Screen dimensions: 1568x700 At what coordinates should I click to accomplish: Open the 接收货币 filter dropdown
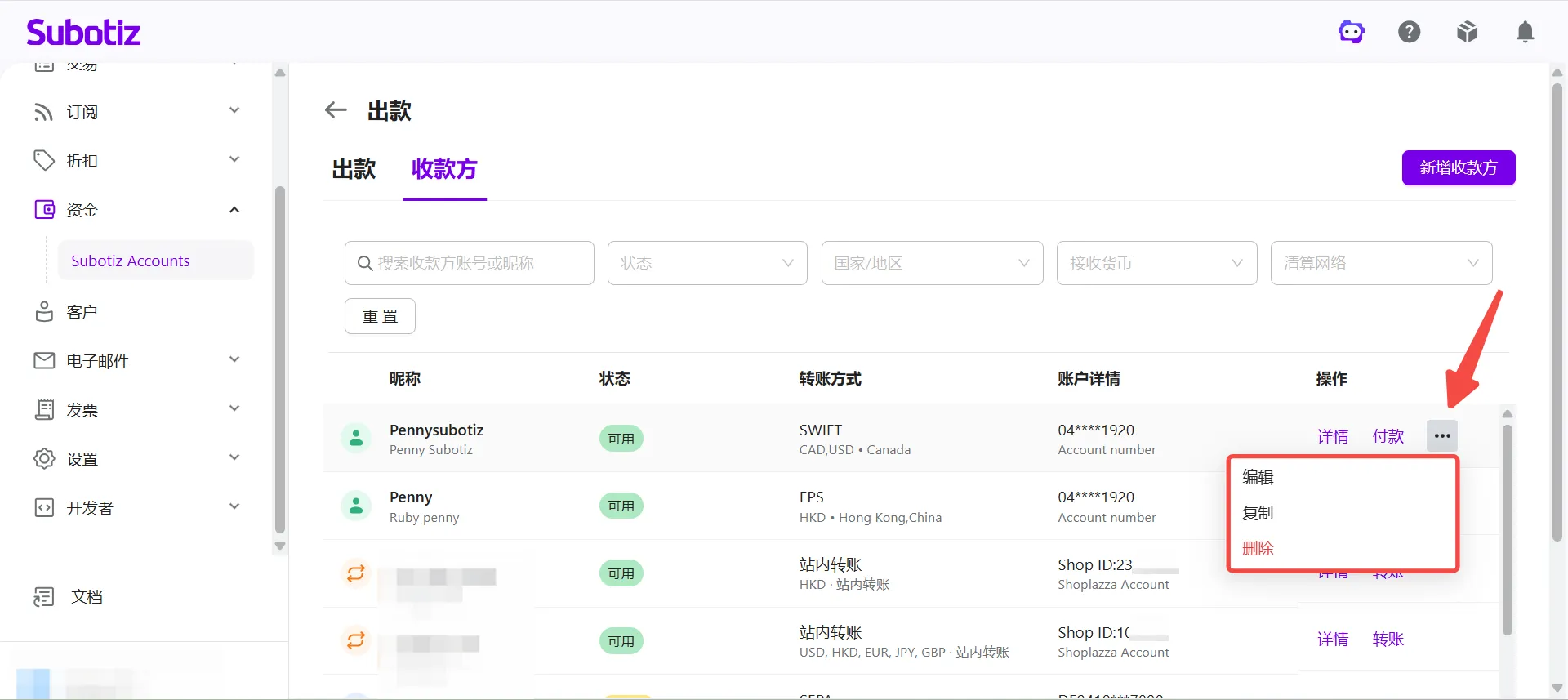[x=1156, y=263]
